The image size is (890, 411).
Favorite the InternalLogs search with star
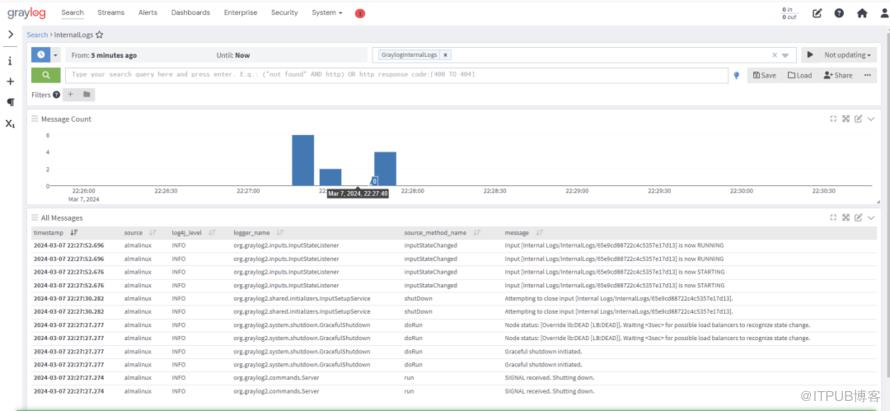tap(99, 34)
